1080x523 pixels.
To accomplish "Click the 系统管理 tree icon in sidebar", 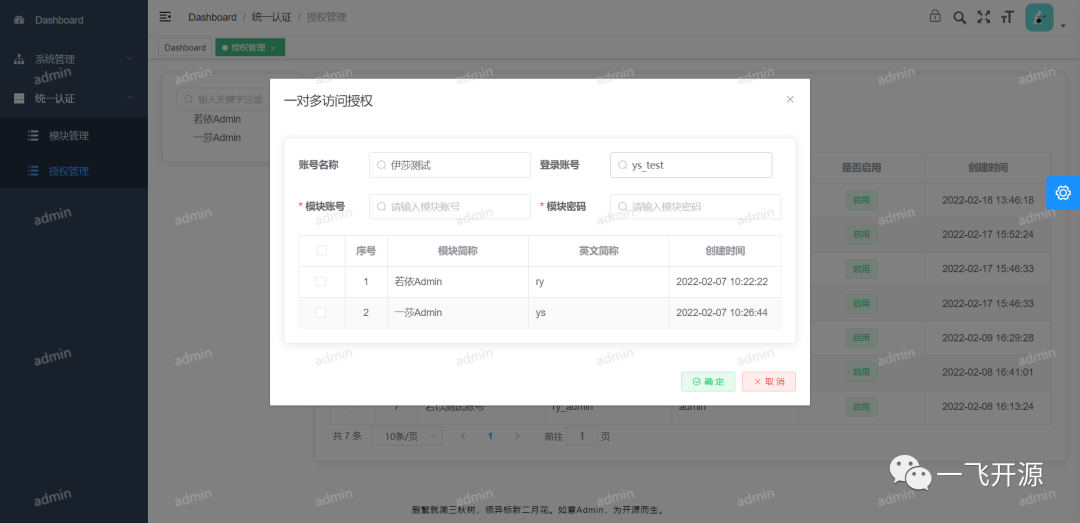I will 19,59.
